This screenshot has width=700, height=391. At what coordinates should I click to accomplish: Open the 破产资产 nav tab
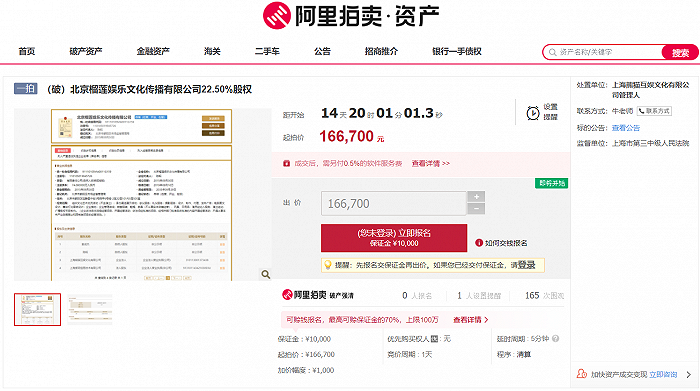86,51
